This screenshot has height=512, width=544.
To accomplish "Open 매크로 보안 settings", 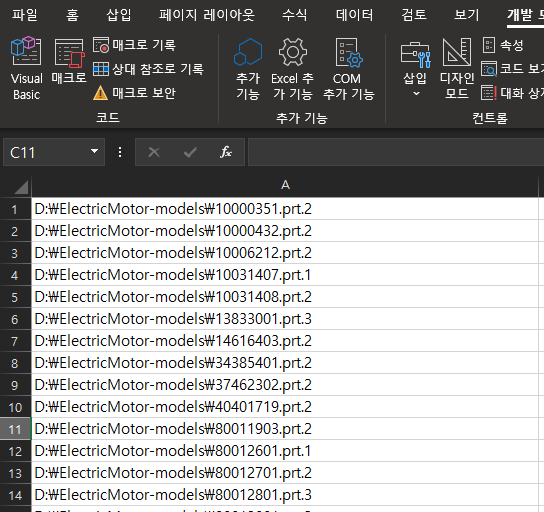I will pos(134,93).
